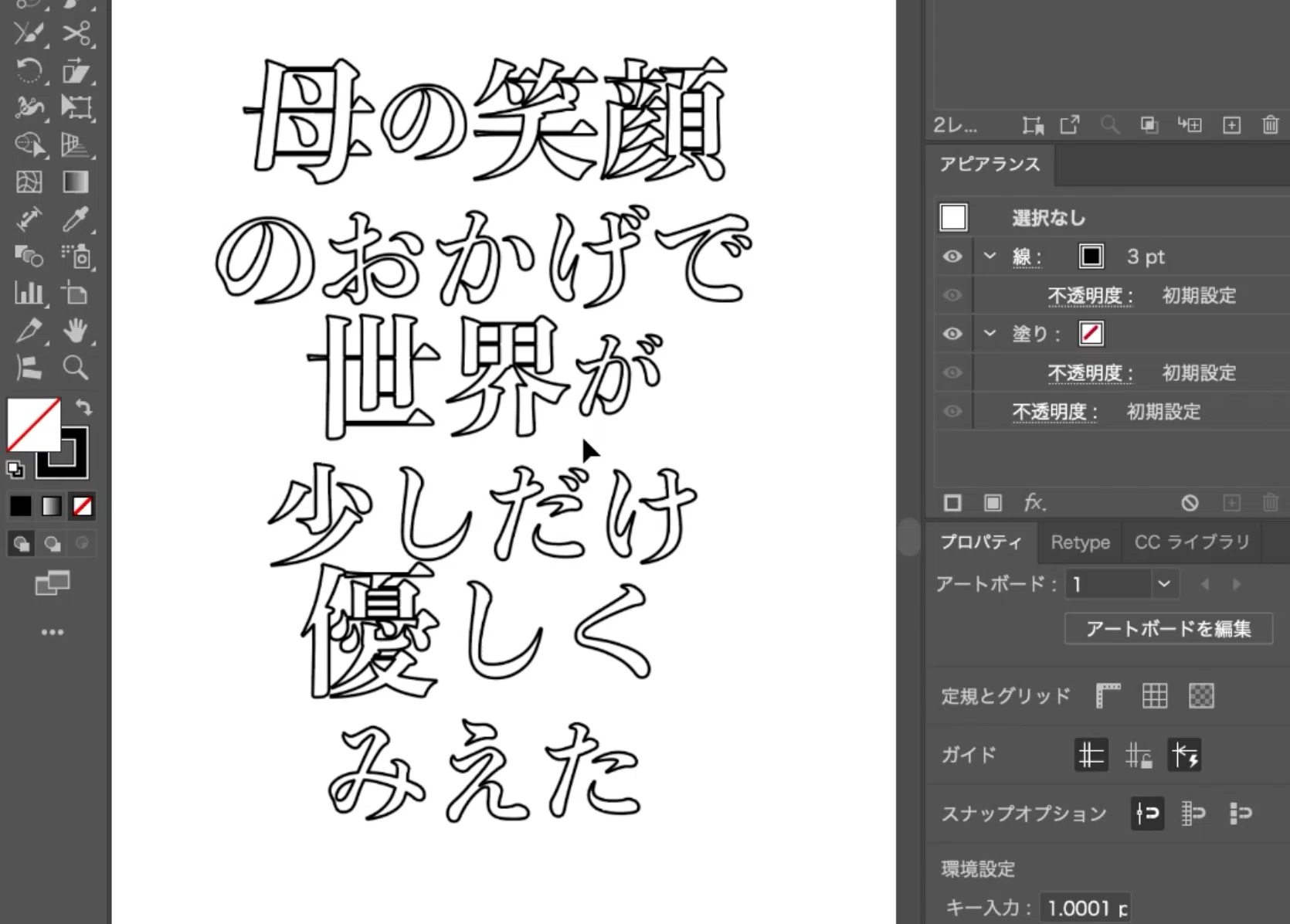Toggle transparency grid button
Screen dimensions: 1290x924
point(1201,696)
